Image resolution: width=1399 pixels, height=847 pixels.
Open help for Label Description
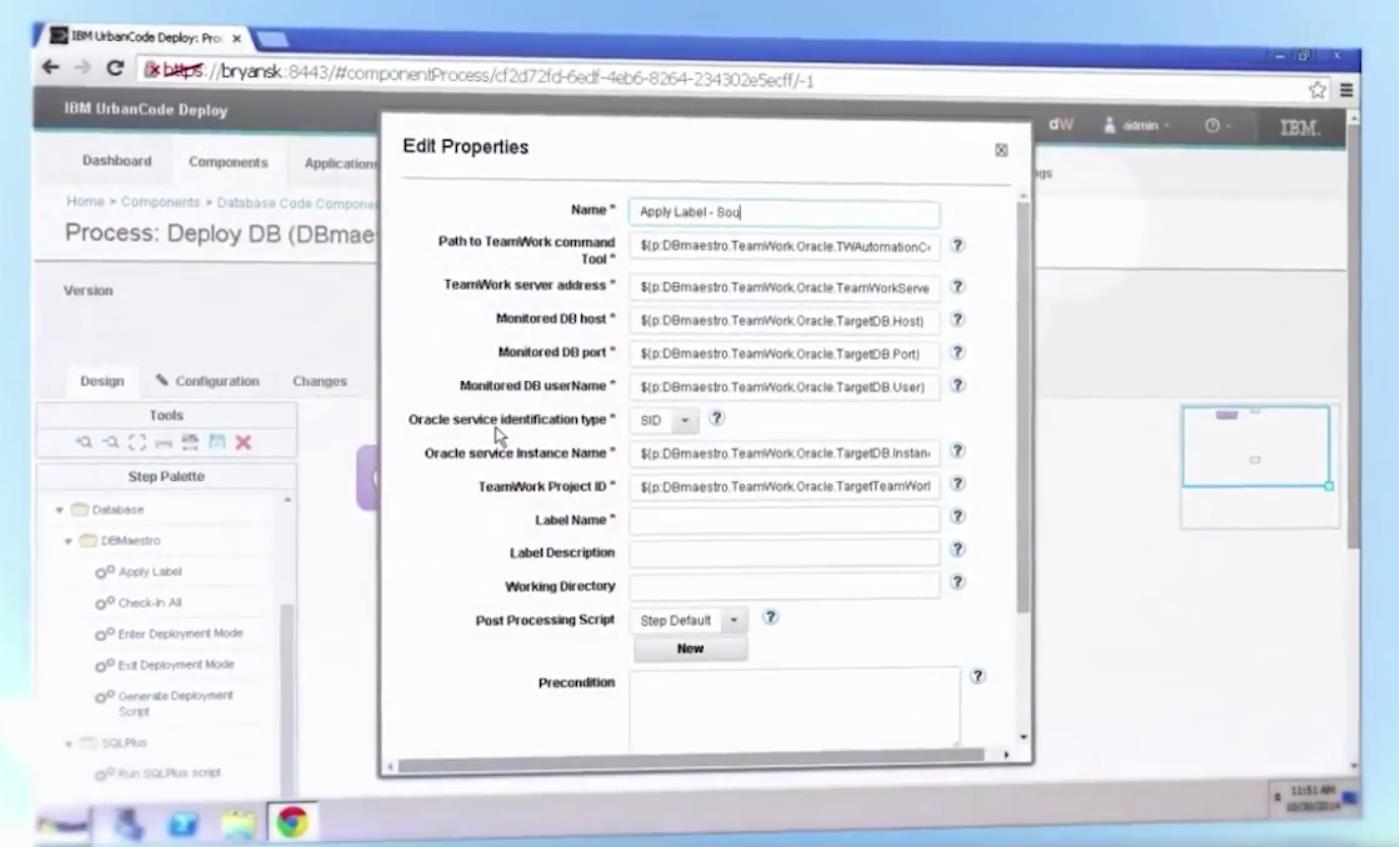click(957, 549)
